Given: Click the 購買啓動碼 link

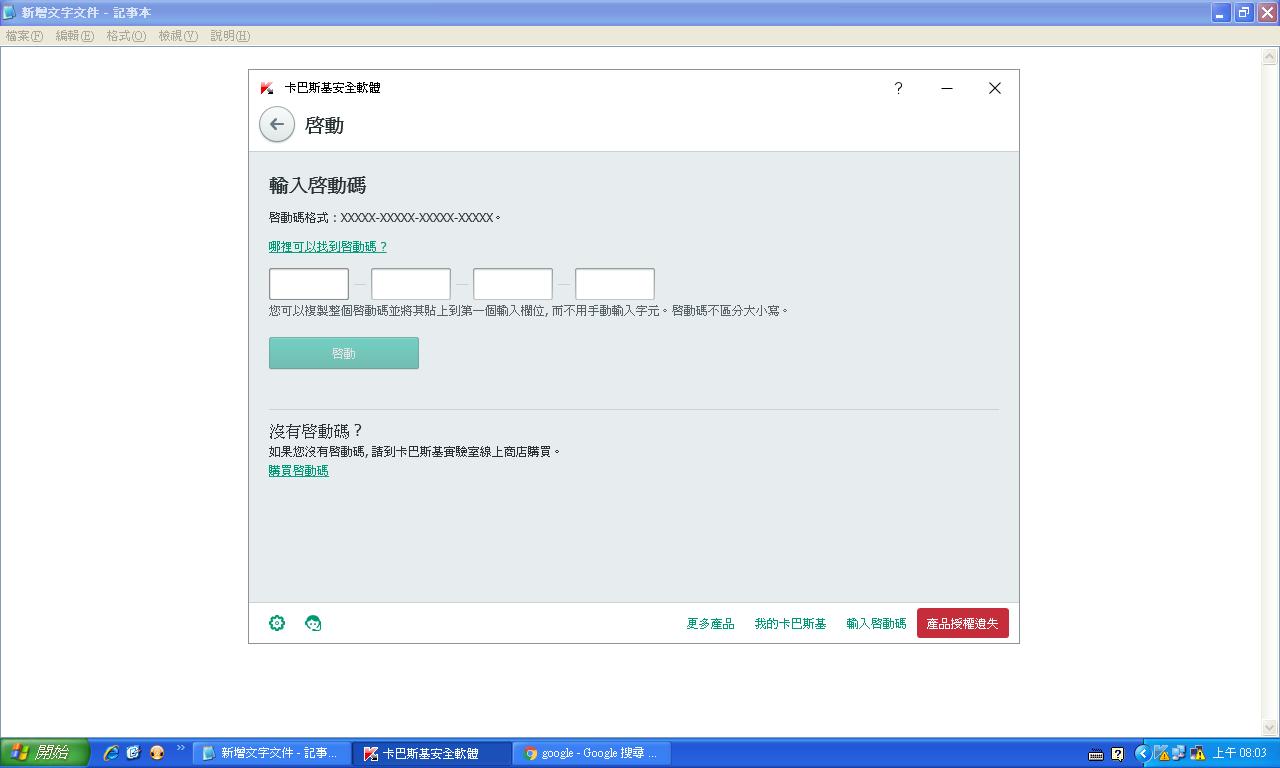Looking at the screenshot, I should (298, 471).
